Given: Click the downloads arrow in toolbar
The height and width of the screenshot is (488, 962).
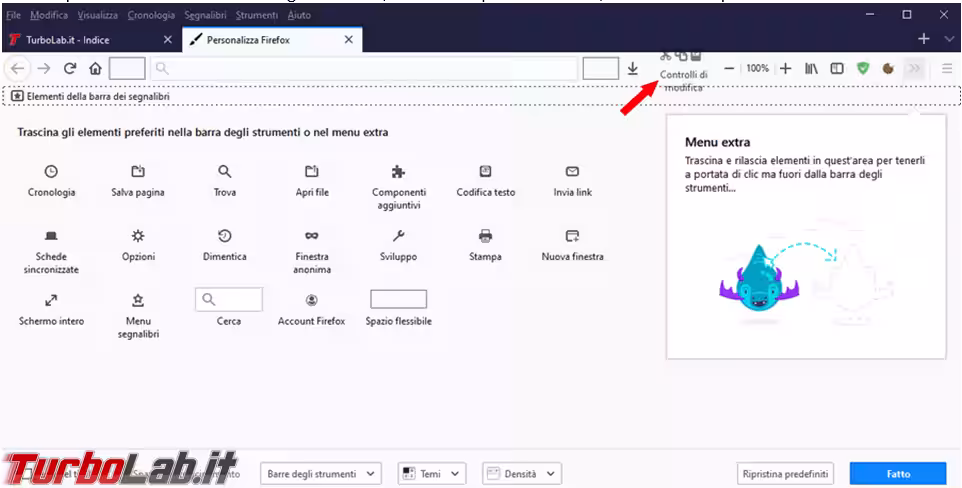Looking at the screenshot, I should click(x=632, y=69).
